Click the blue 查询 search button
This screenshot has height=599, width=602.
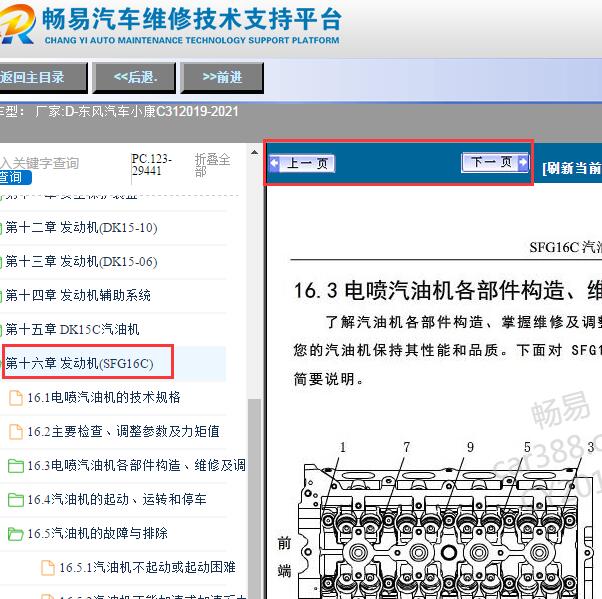point(15,177)
